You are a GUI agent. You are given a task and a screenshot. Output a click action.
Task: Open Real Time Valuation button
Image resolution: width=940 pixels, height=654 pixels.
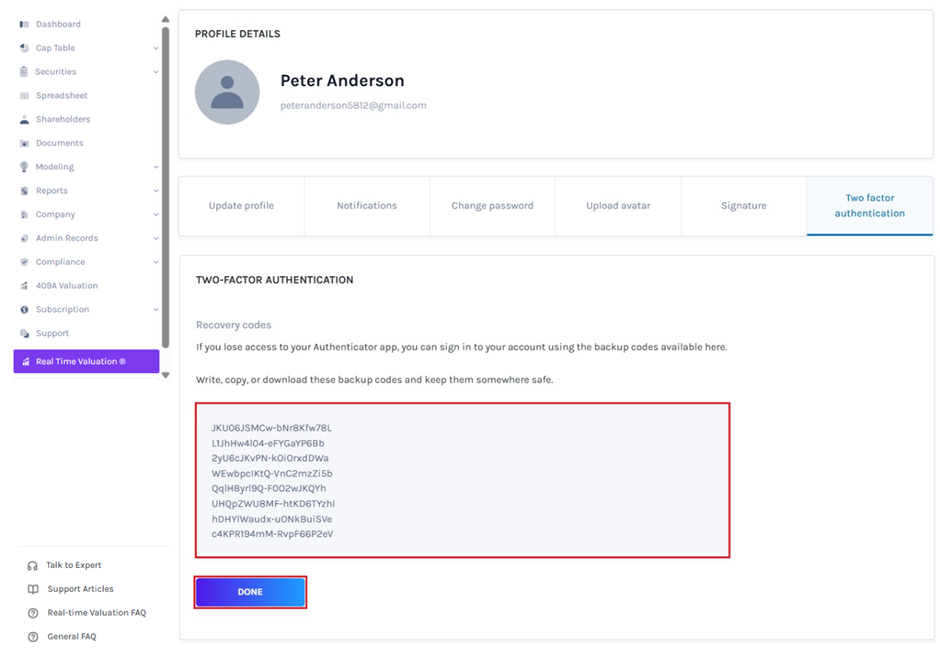pos(86,361)
